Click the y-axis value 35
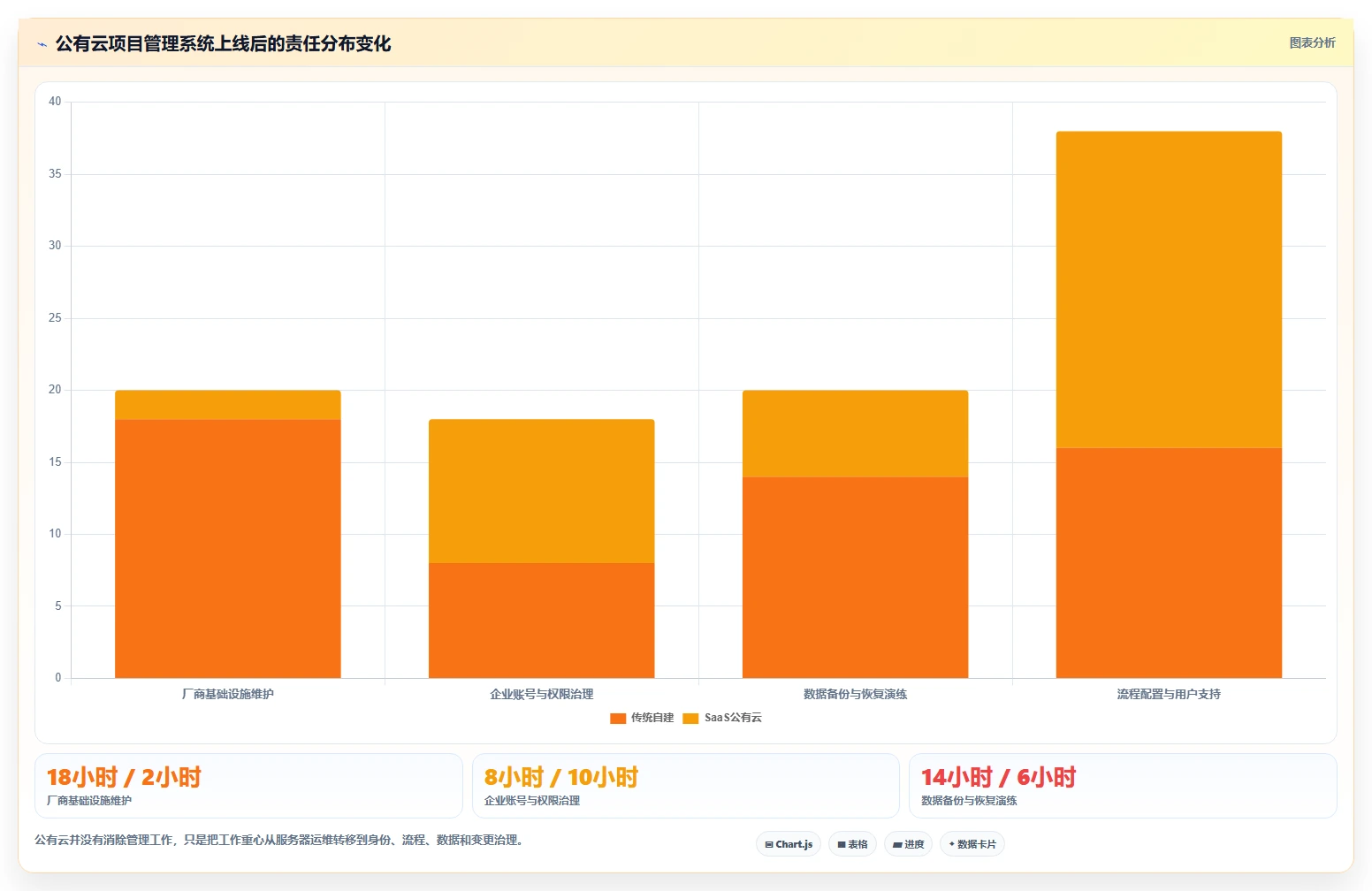 [55, 174]
